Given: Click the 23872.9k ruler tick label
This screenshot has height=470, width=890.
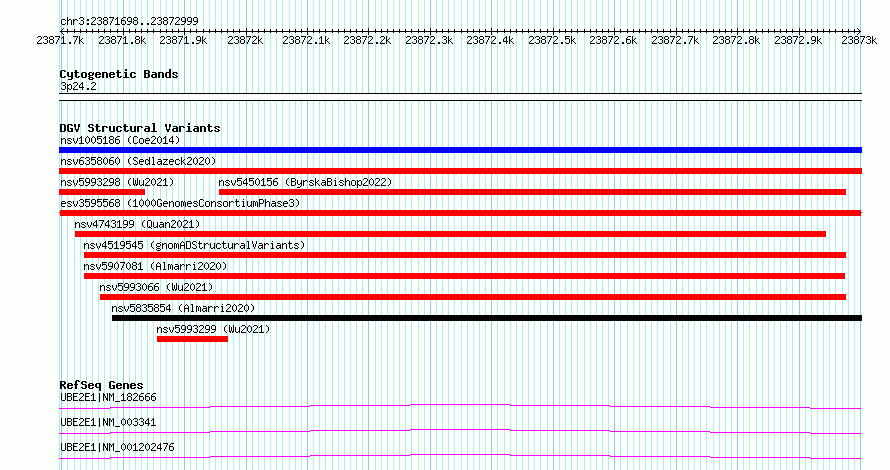Looking at the screenshot, I should [x=799, y=40].
